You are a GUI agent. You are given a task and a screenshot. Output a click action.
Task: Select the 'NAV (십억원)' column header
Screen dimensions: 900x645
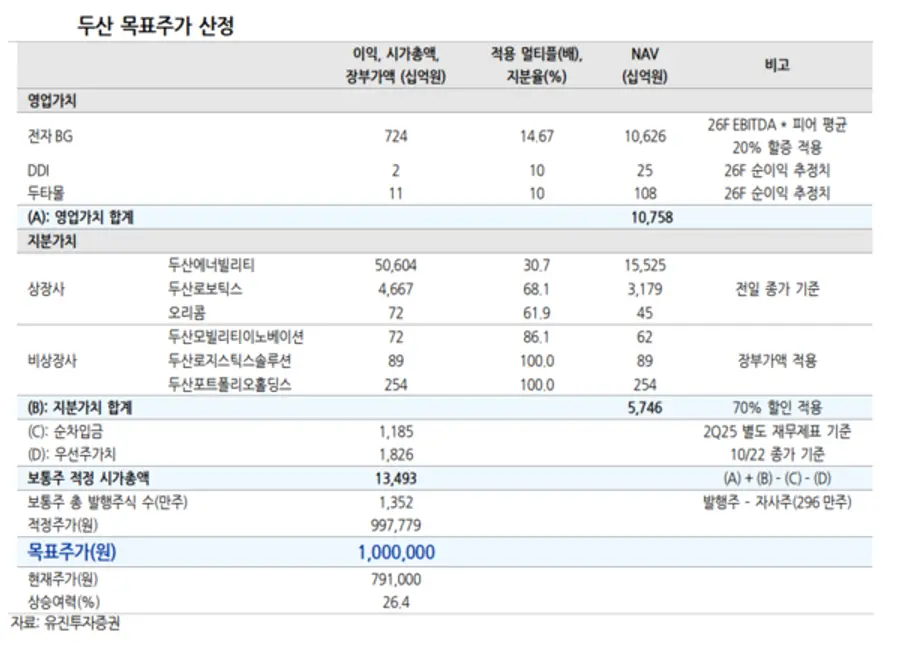point(644,65)
